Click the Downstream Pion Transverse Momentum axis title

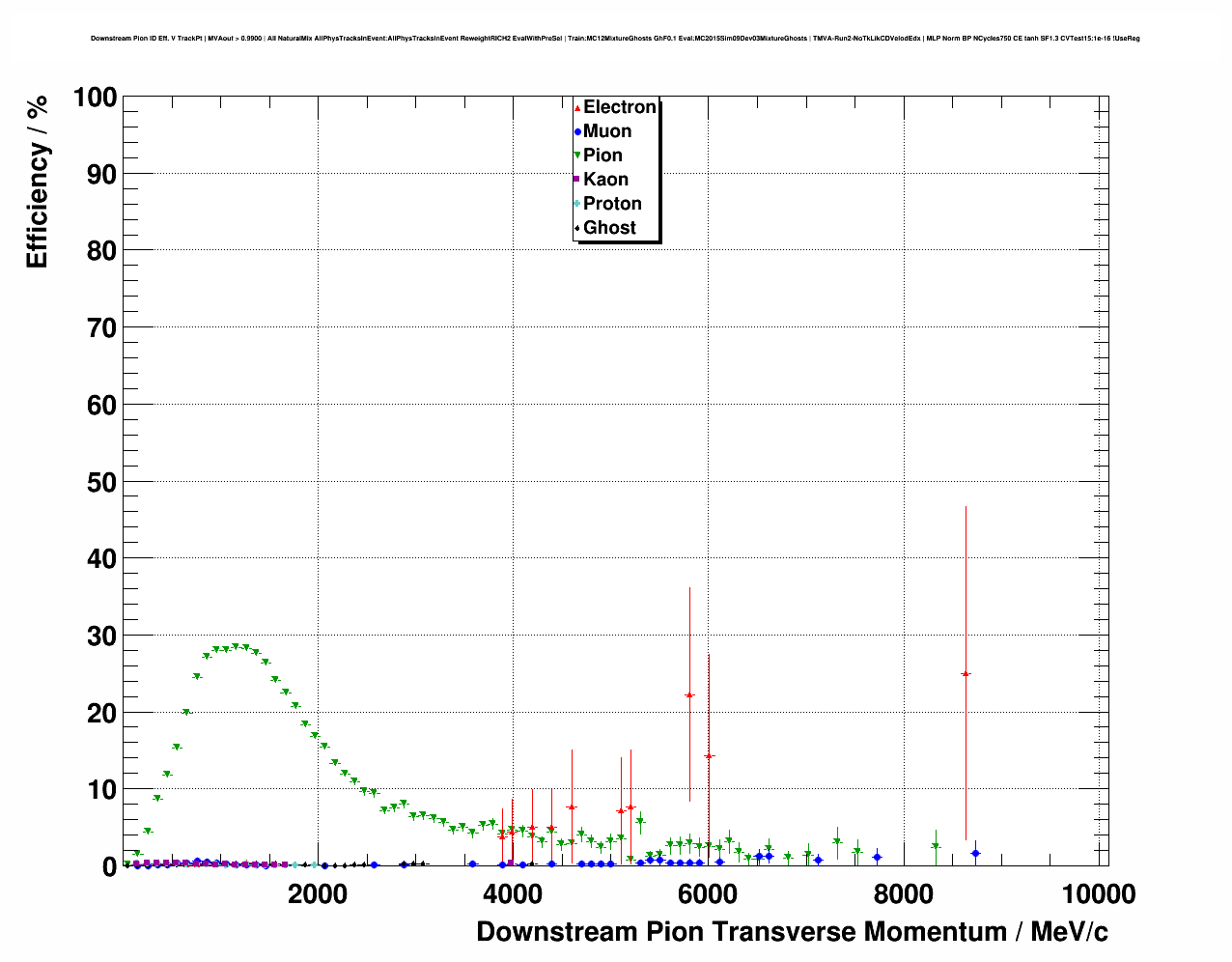pos(792,932)
